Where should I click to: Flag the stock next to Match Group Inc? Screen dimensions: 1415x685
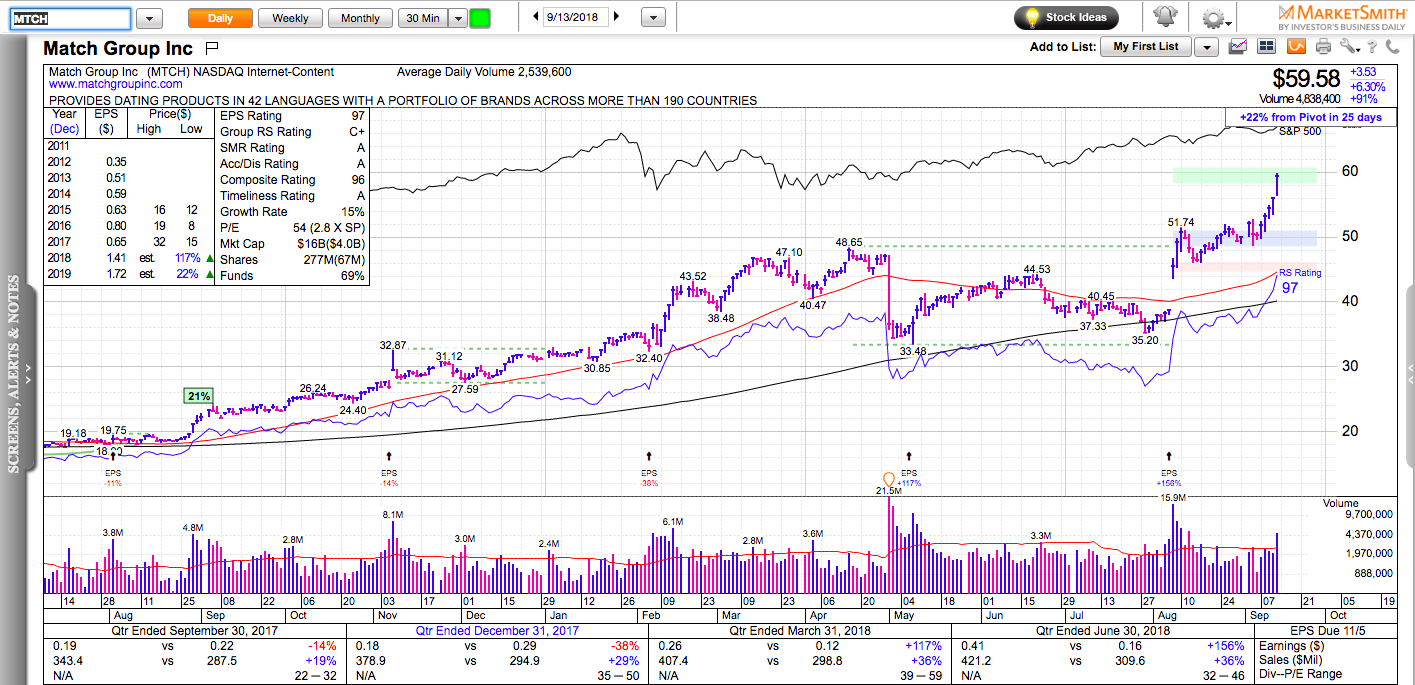[x=212, y=48]
